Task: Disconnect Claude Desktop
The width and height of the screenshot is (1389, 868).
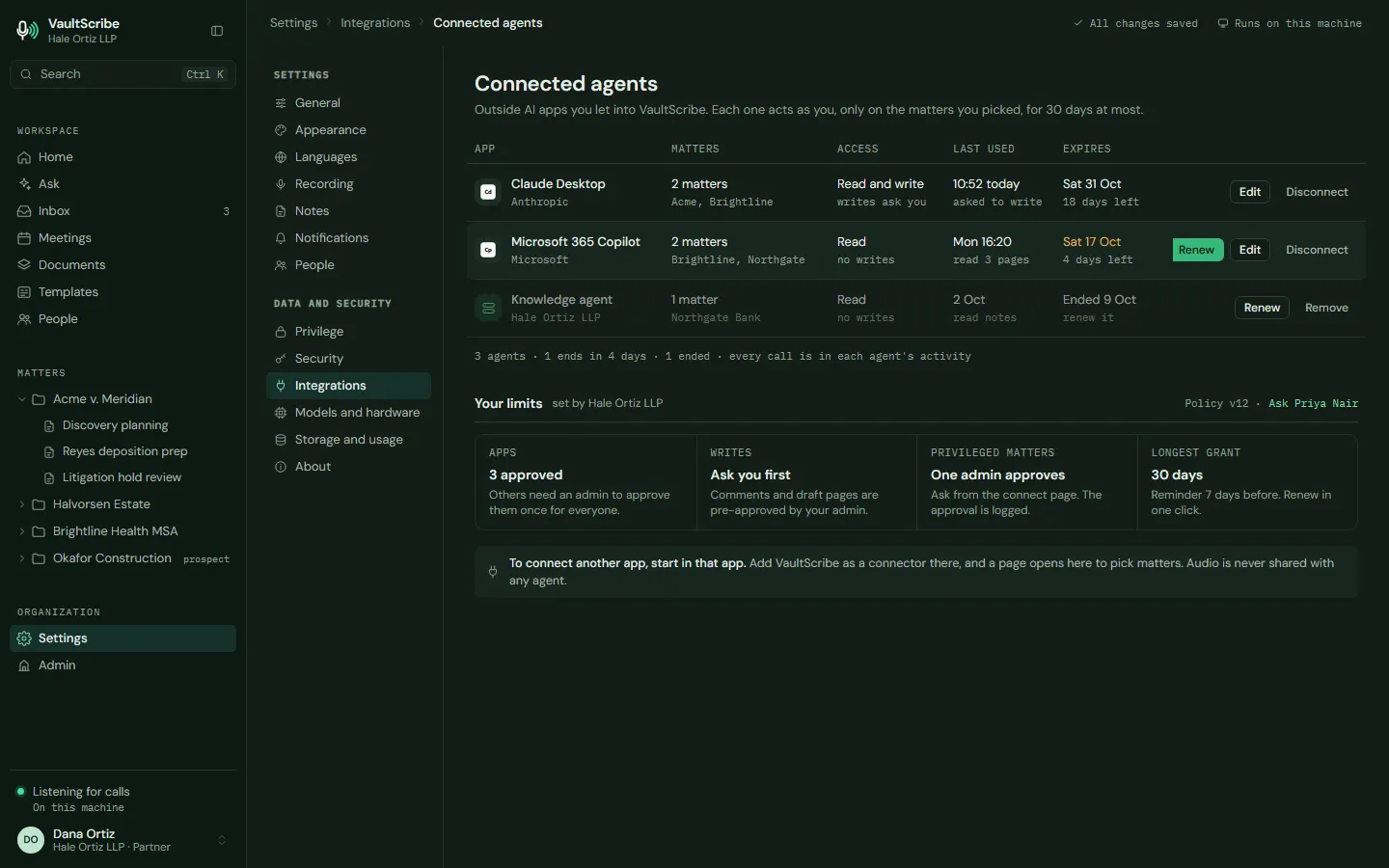Action: [1317, 192]
